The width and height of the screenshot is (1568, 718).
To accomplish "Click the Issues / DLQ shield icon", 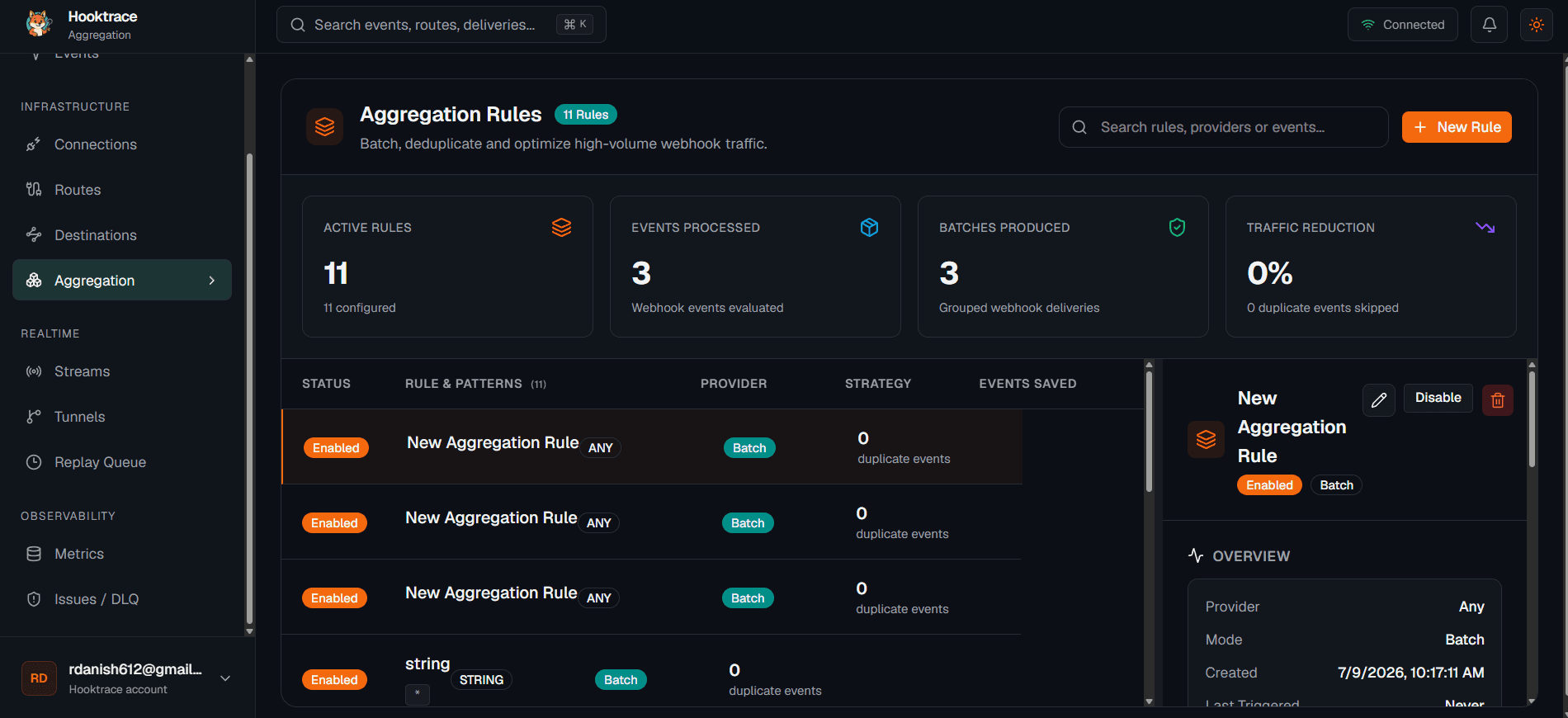I will (x=34, y=599).
